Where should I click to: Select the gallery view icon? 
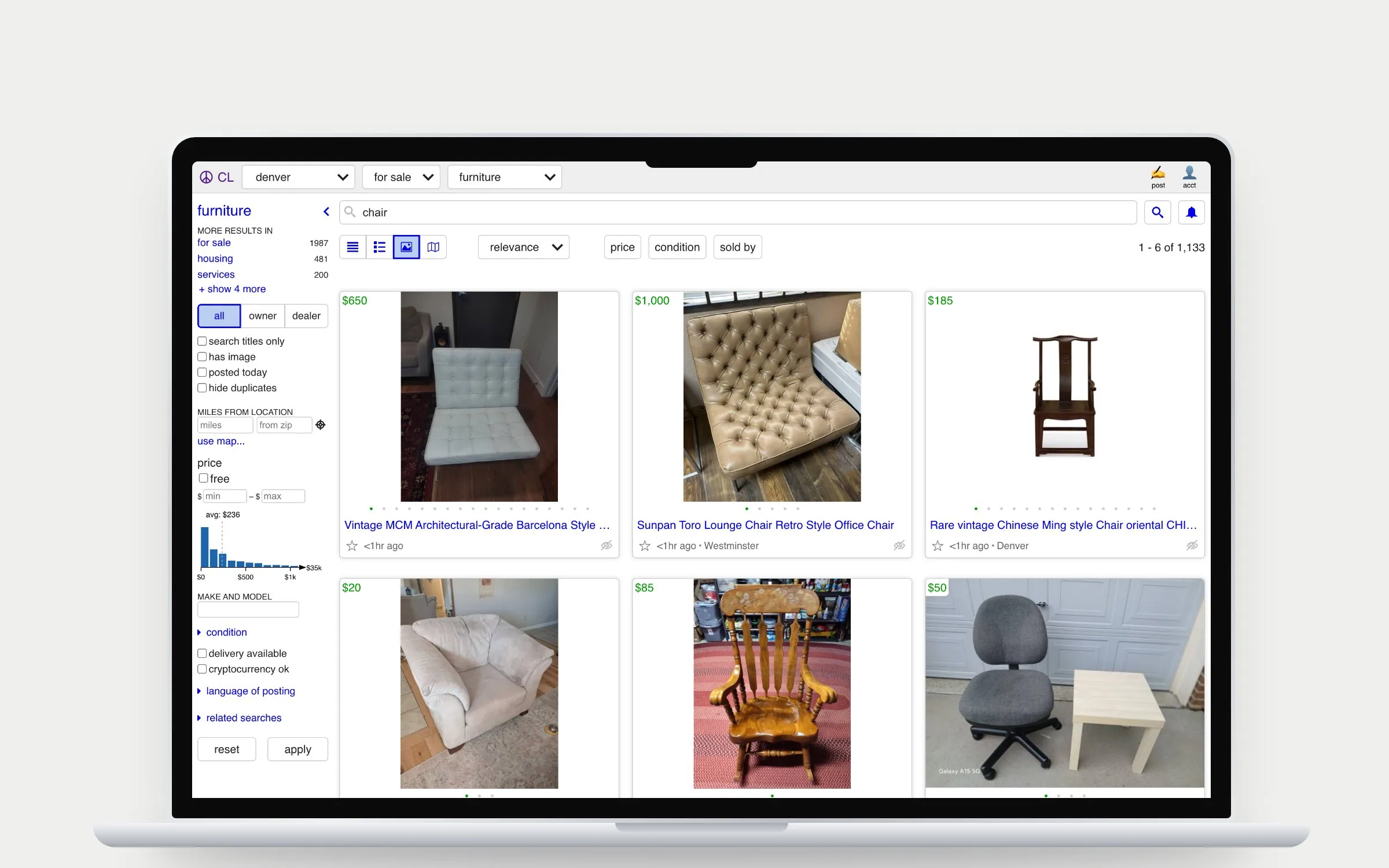point(406,247)
